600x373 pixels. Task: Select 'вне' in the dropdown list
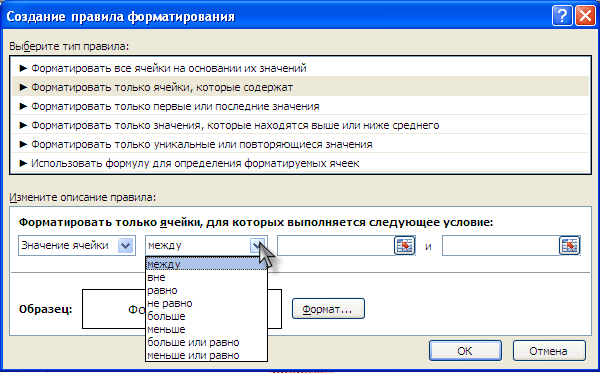206,277
